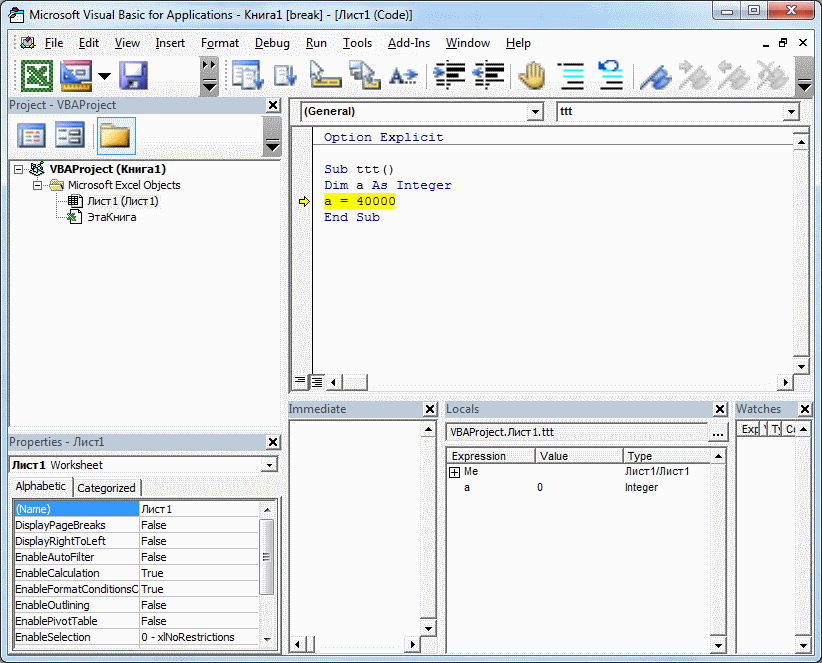The height and width of the screenshot is (663, 822).
Task: Open the Help menu
Action: tap(518, 43)
